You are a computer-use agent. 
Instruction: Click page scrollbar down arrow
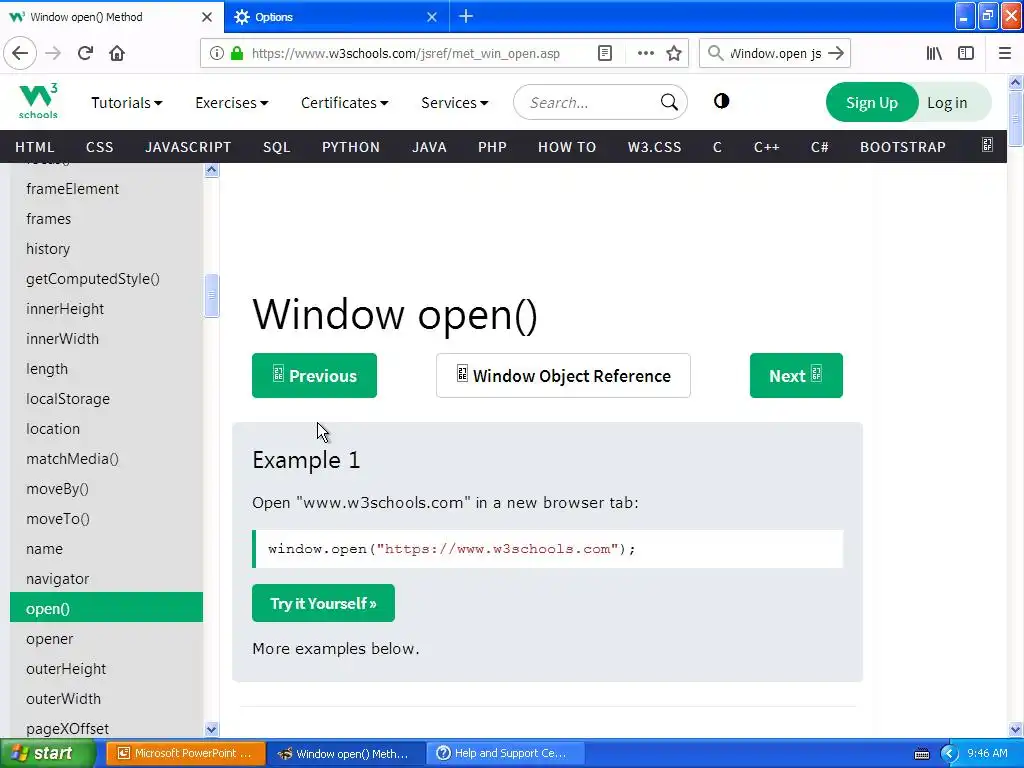[x=1015, y=729]
